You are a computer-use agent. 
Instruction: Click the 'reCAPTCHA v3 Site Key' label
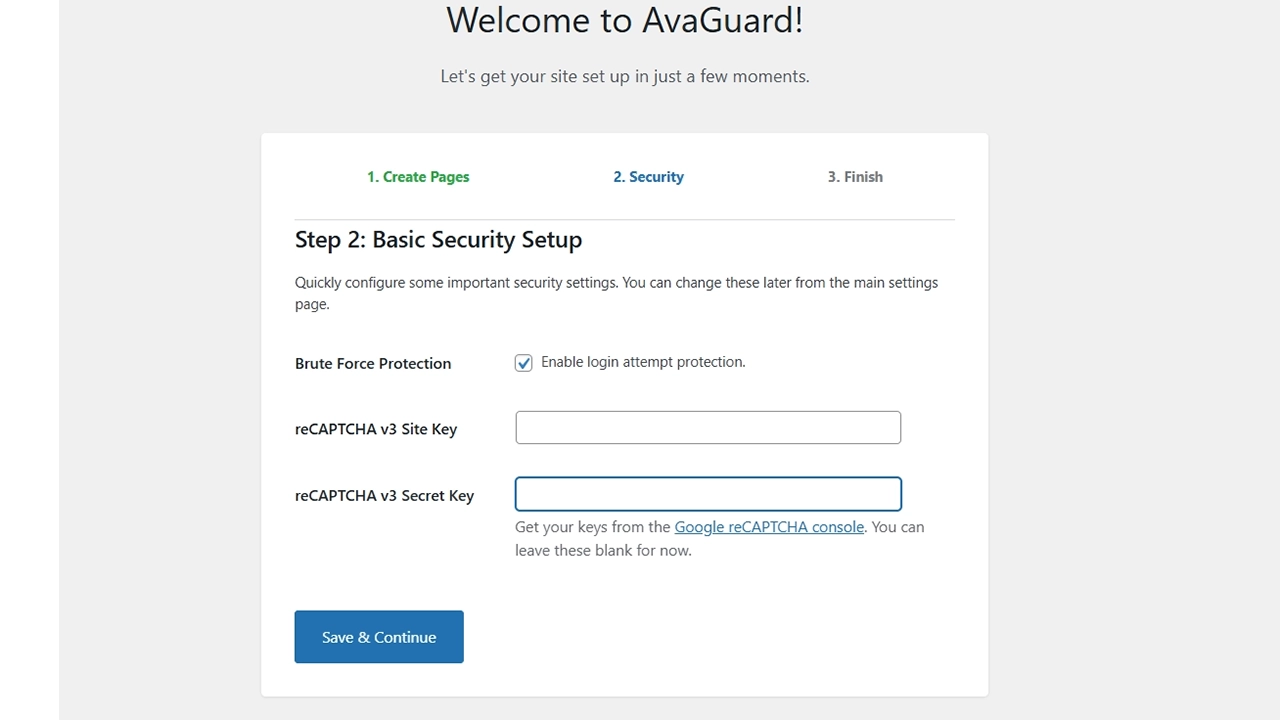[x=376, y=430]
